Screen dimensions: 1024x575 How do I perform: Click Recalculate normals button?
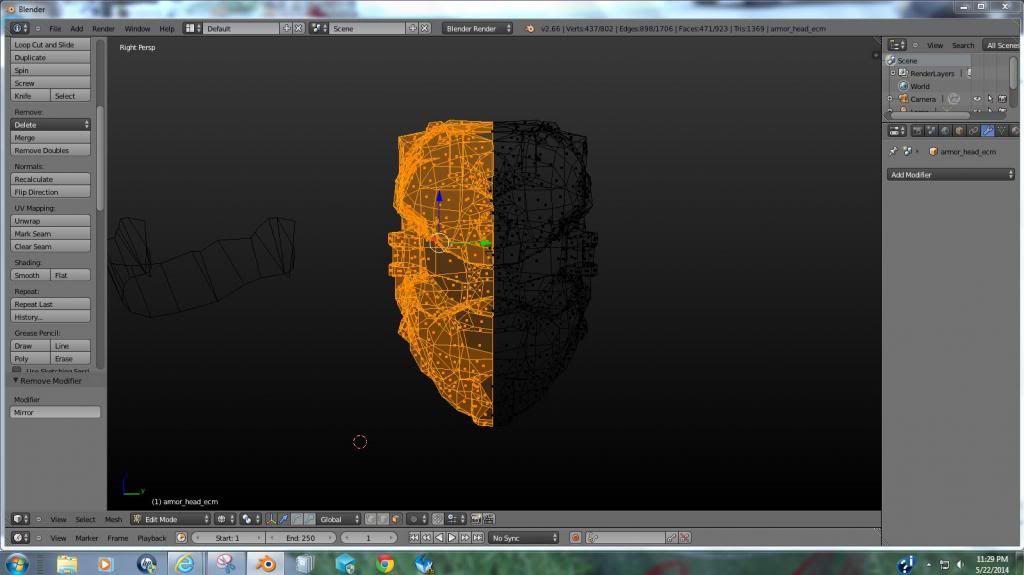(x=50, y=179)
